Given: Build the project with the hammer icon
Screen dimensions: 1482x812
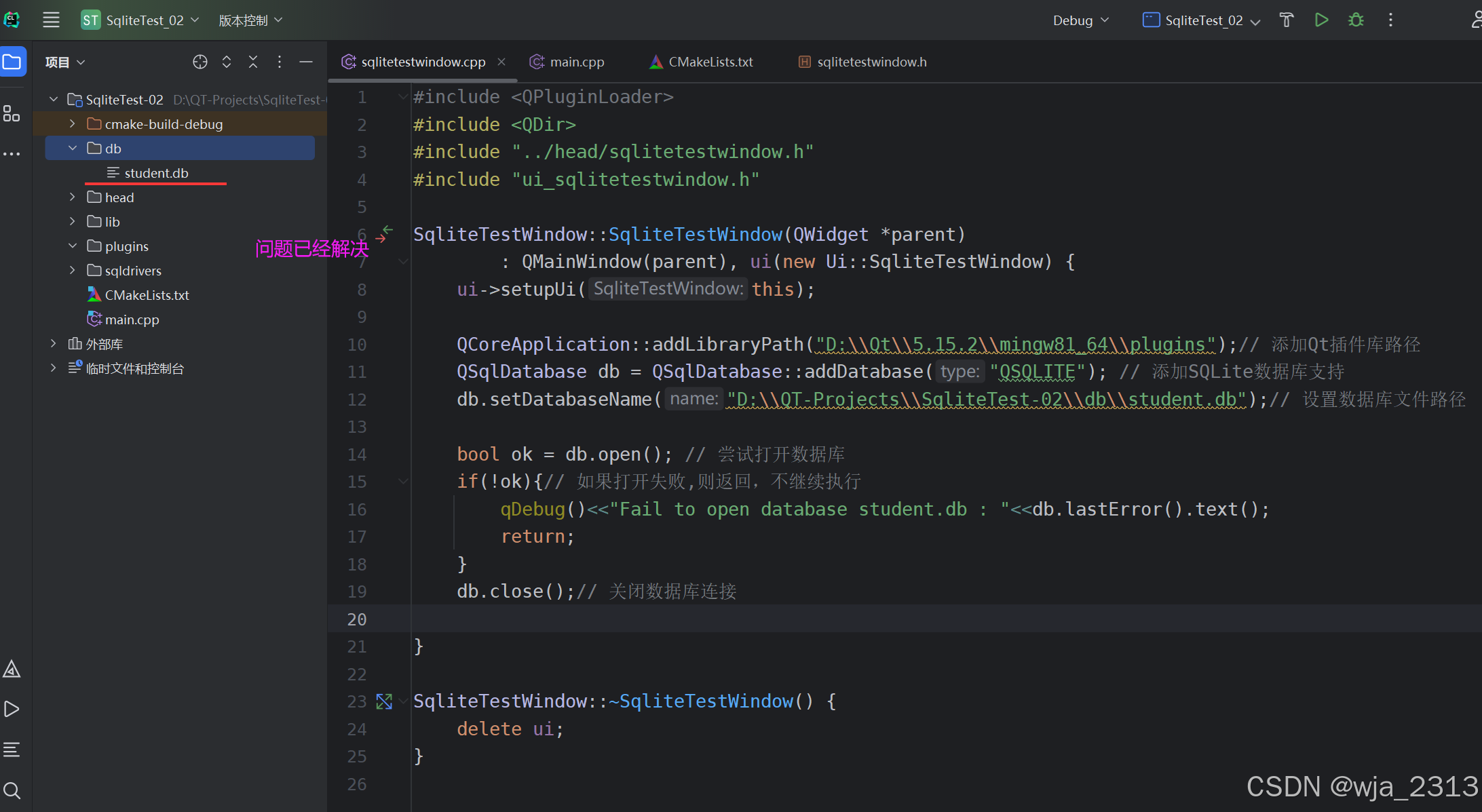Looking at the screenshot, I should point(1287,20).
